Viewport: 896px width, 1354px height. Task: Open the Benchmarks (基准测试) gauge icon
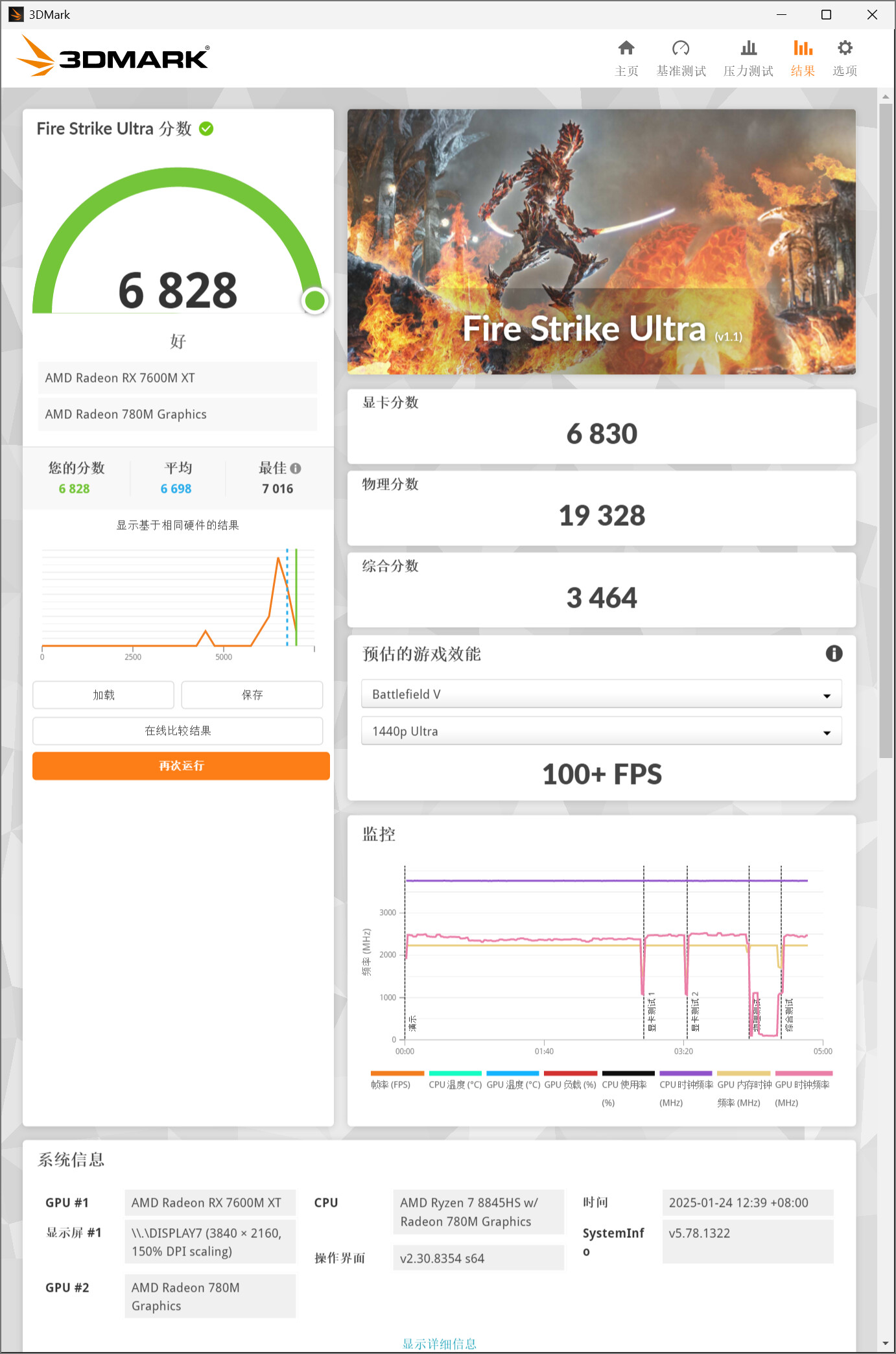(x=681, y=49)
